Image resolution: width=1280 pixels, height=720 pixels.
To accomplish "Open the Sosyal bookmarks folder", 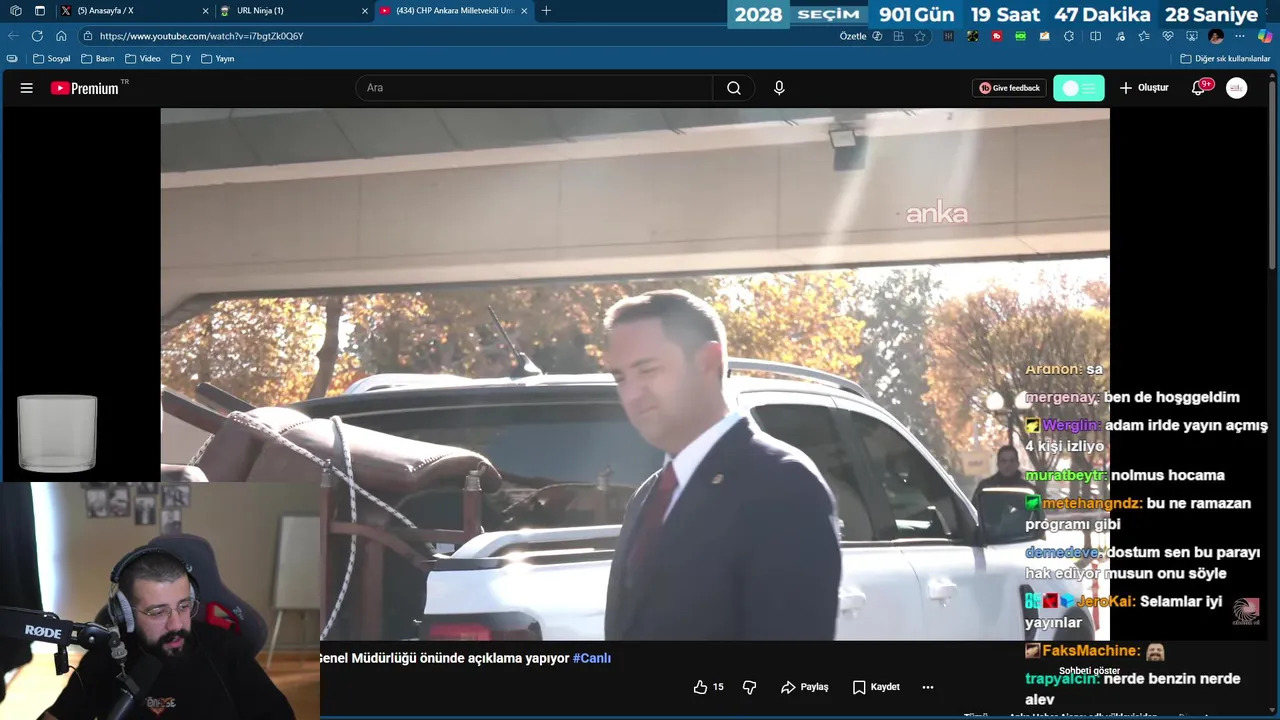I will [x=53, y=59].
